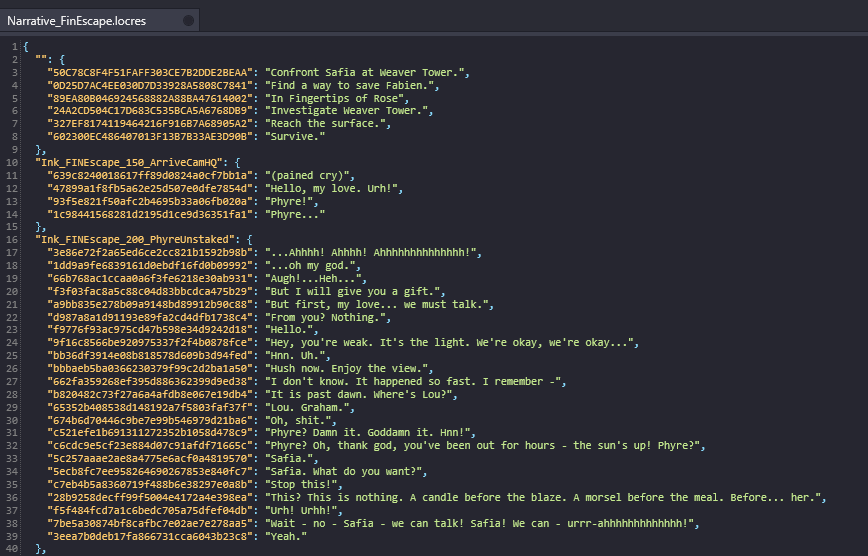Click string "Oh, shit."
The height and width of the screenshot is (556, 868).
[298, 420]
